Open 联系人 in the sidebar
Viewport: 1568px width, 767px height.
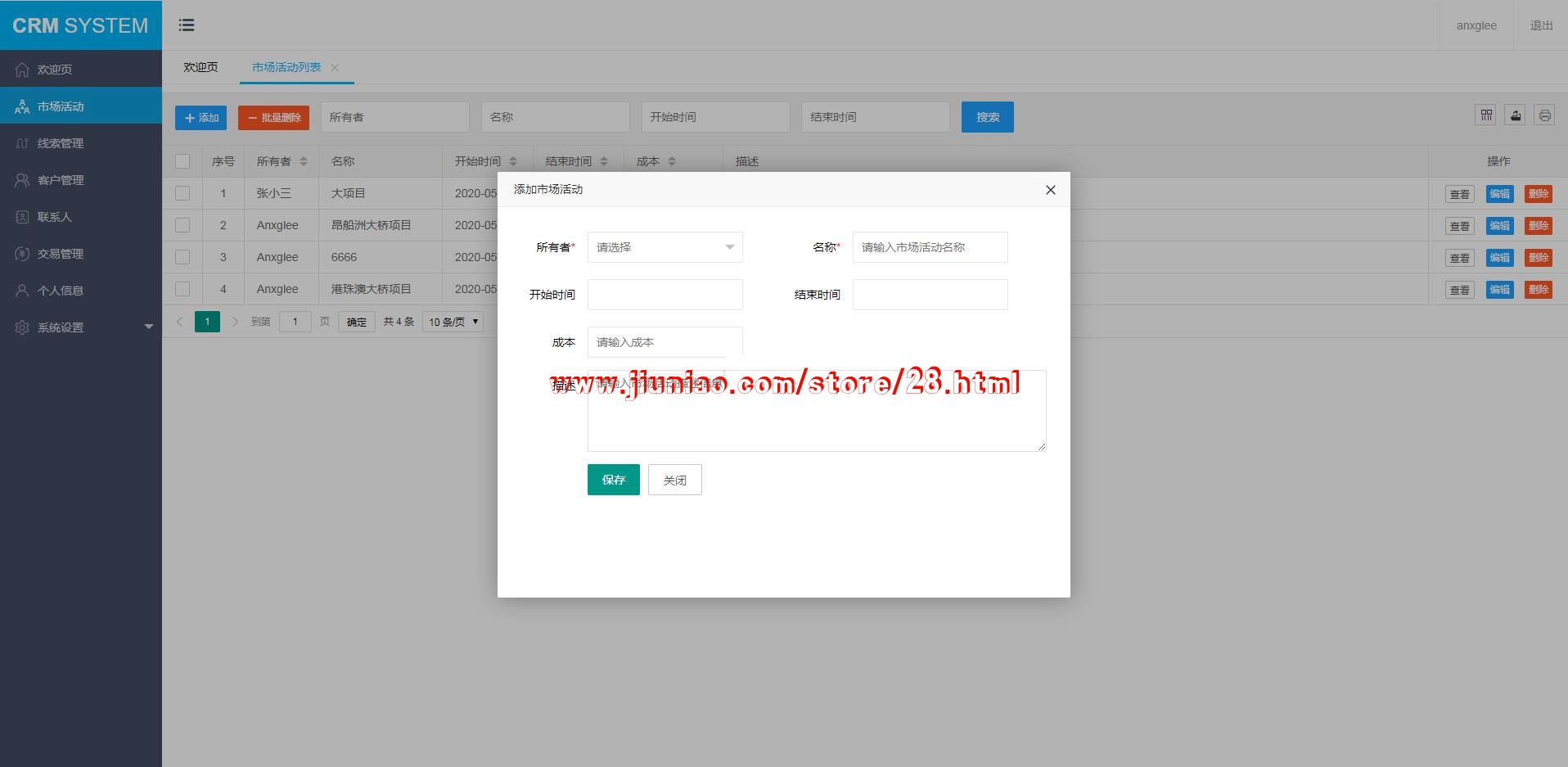pyautogui.click(x=81, y=217)
